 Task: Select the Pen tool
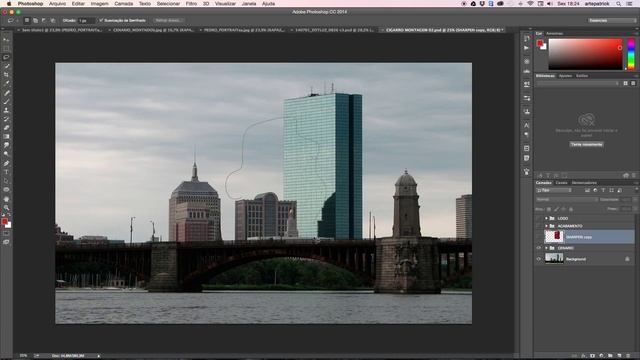tap(6, 163)
